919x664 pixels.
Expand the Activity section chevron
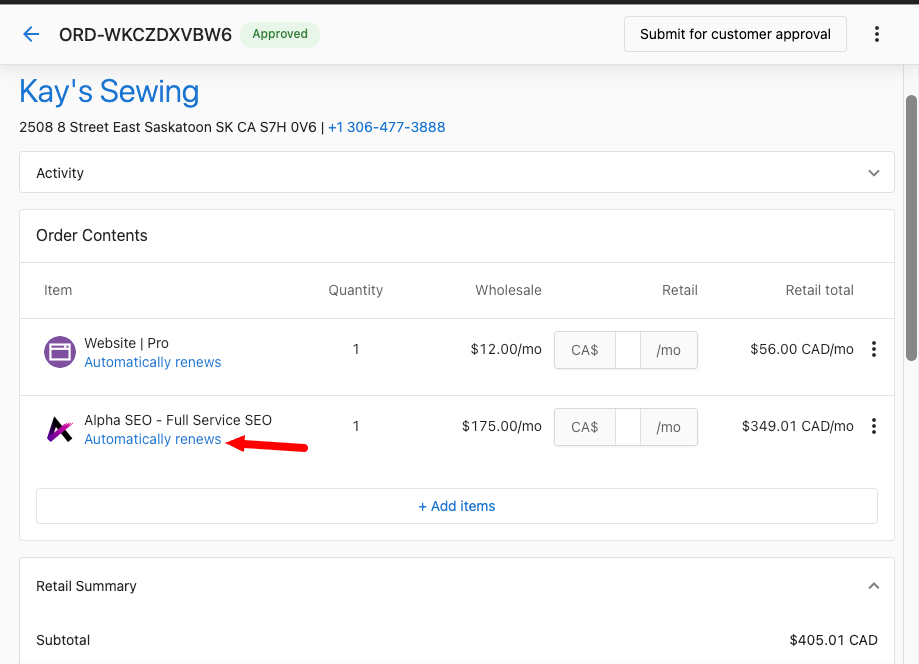[874, 173]
